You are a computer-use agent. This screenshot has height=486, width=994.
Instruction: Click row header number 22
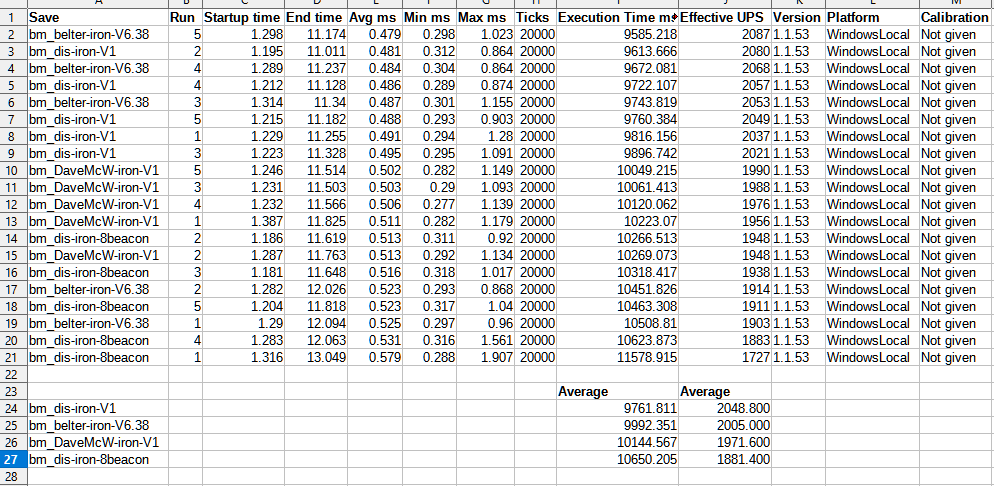13,374
